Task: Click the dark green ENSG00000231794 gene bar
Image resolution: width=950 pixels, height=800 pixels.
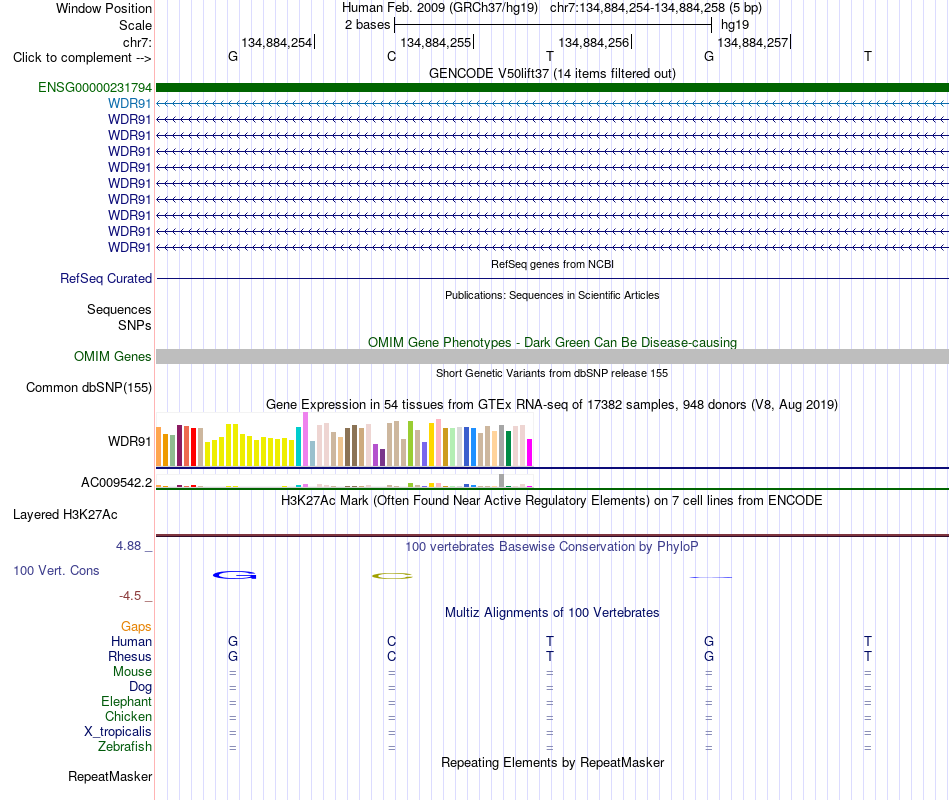Action: [x=552, y=87]
